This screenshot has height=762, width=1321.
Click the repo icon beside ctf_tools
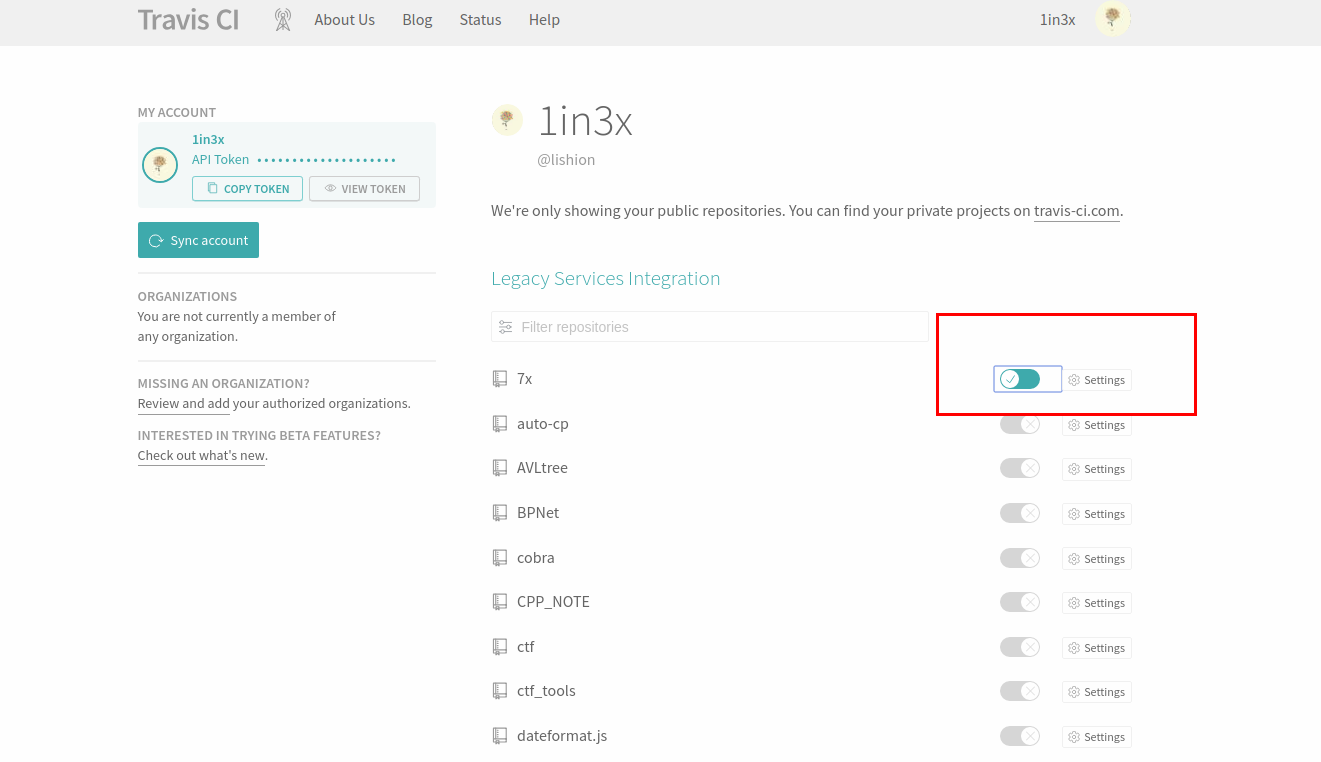tap(500, 691)
